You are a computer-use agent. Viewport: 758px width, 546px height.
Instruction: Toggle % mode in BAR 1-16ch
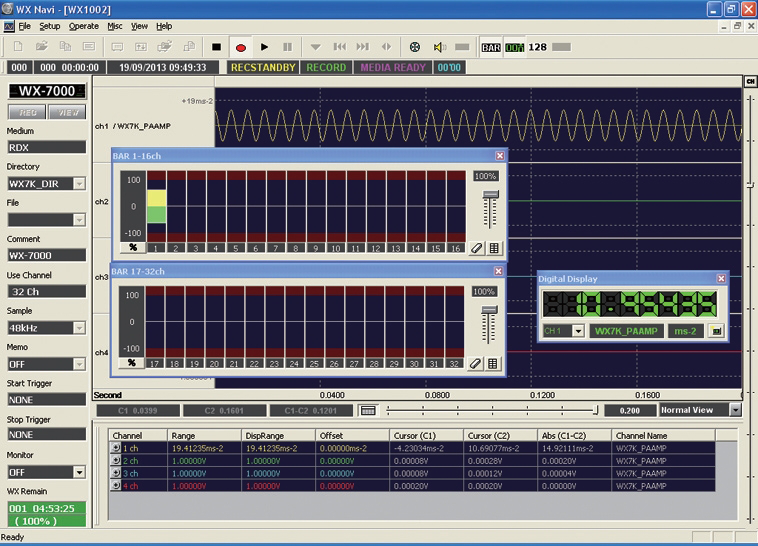pyautogui.click(x=132, y=248)
